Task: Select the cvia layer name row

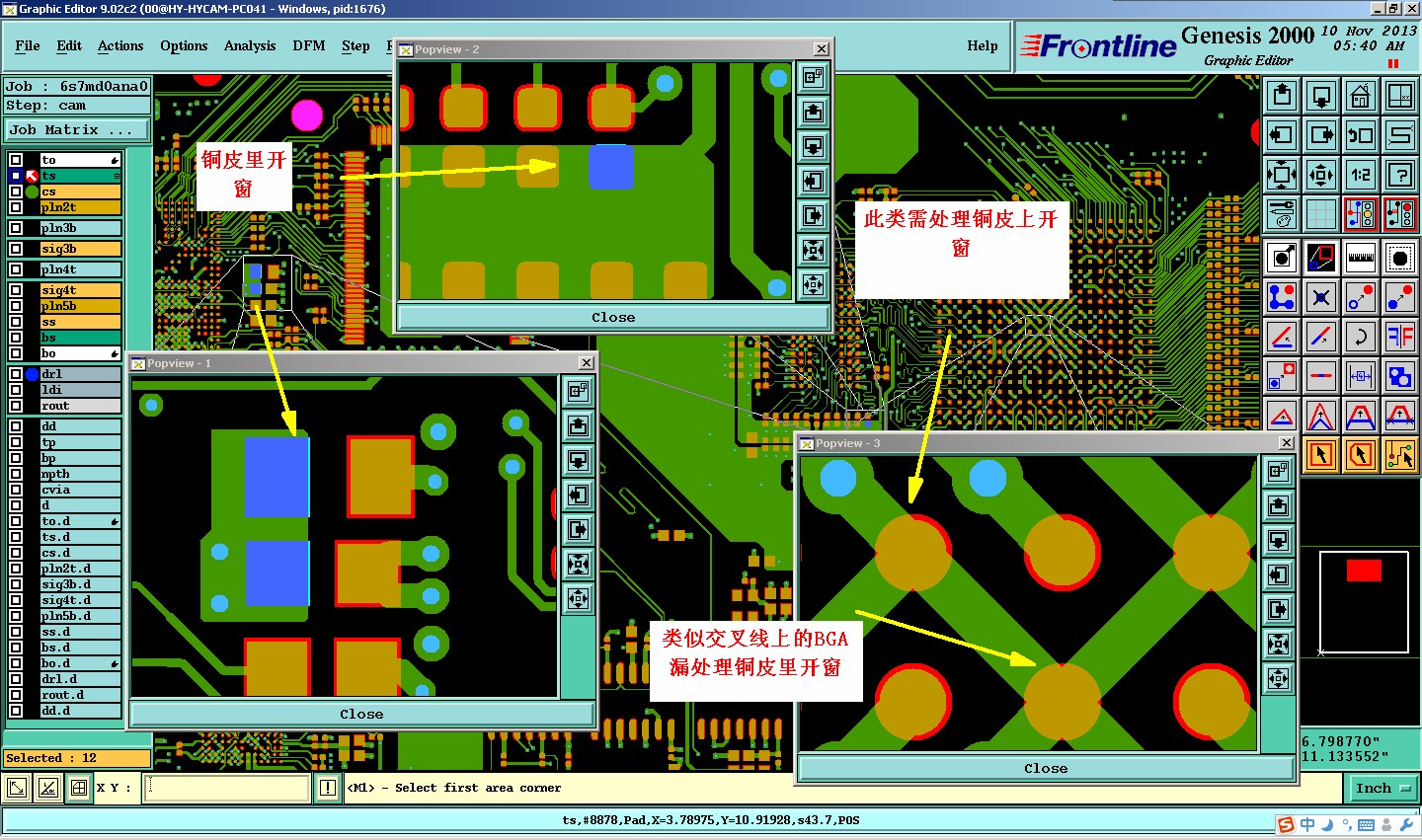Action: pyautogui.click(x=80, y=490)
